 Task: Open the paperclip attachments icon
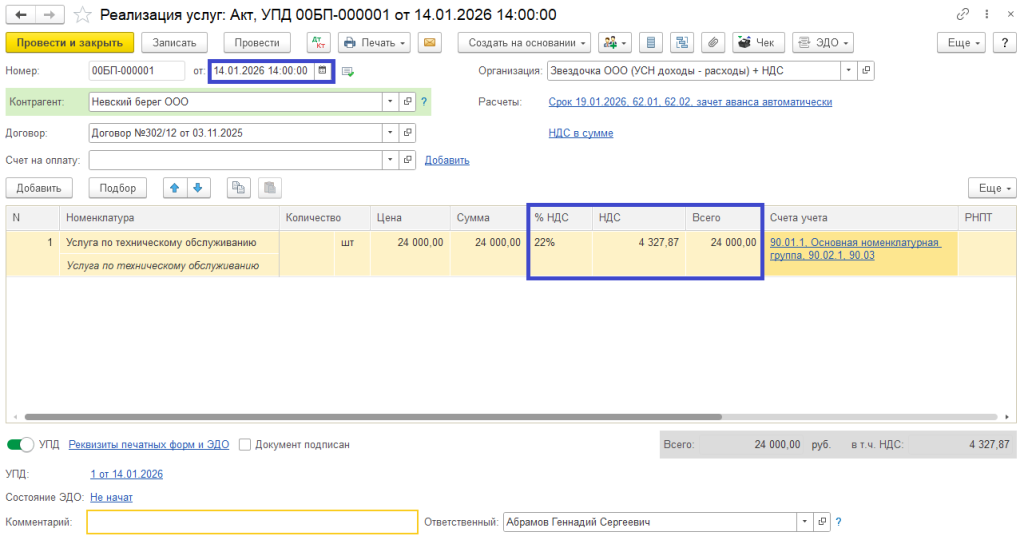(713, 43)
